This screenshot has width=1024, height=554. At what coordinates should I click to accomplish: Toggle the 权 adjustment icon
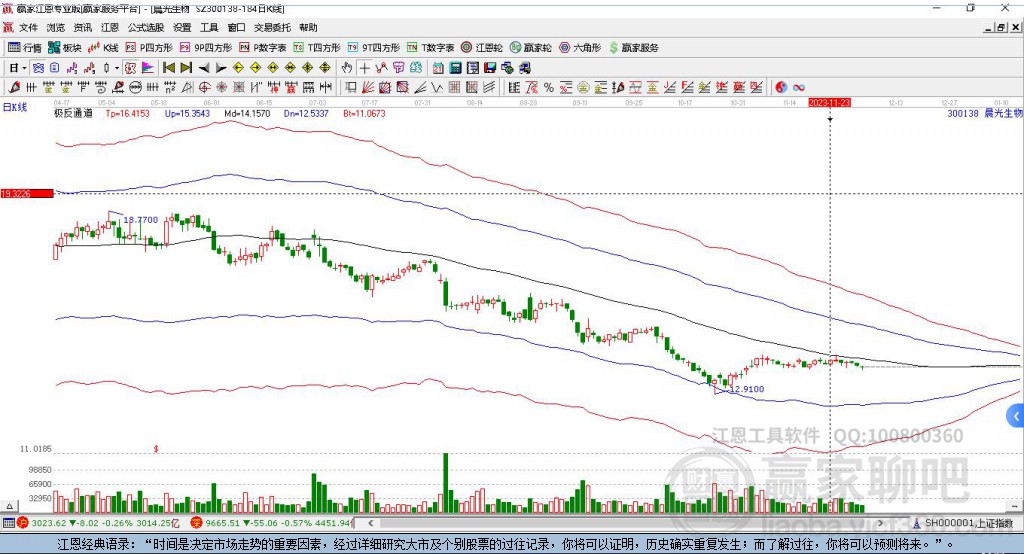coord(131,68)
